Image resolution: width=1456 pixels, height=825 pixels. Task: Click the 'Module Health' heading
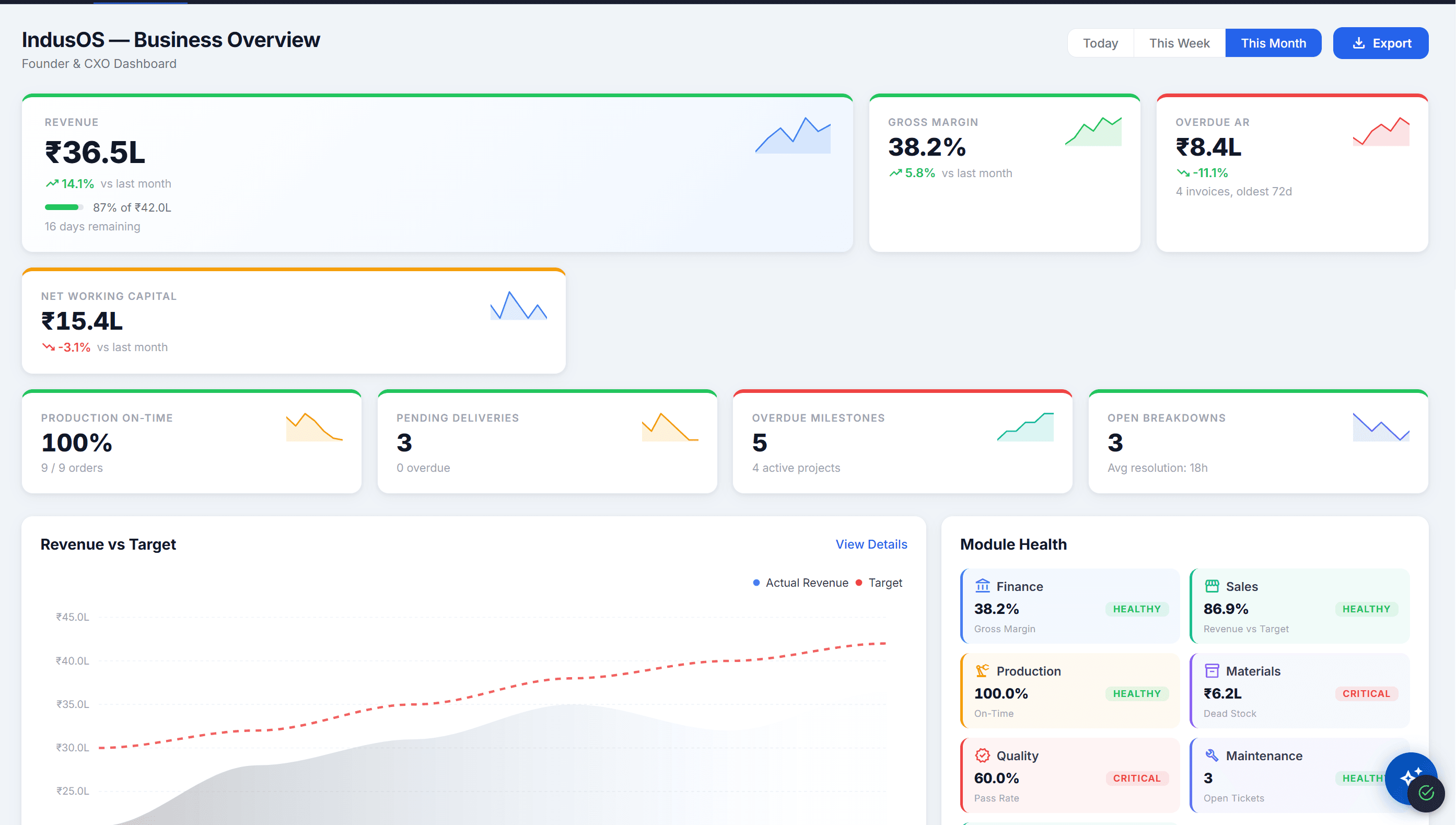coord(1014,544)
